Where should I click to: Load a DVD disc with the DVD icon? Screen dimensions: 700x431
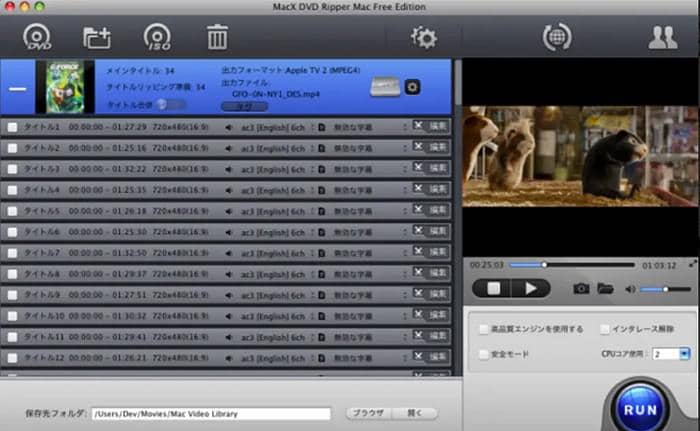coord(37,37)
